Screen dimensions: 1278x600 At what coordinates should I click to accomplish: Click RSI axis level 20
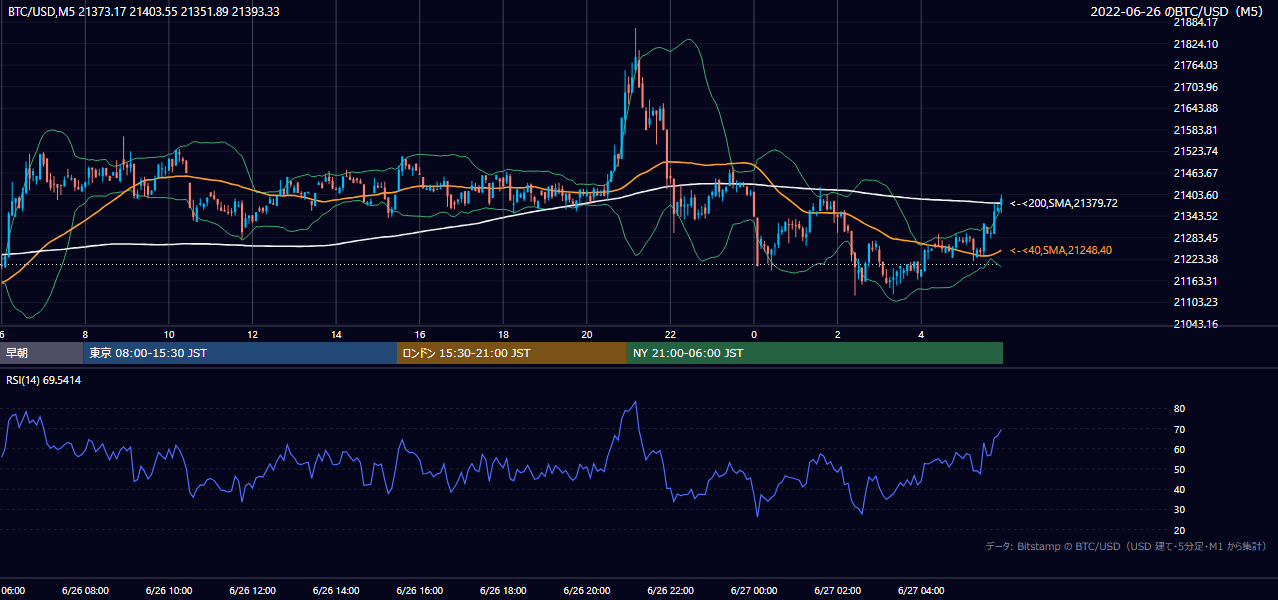[x=1179, y=530]
